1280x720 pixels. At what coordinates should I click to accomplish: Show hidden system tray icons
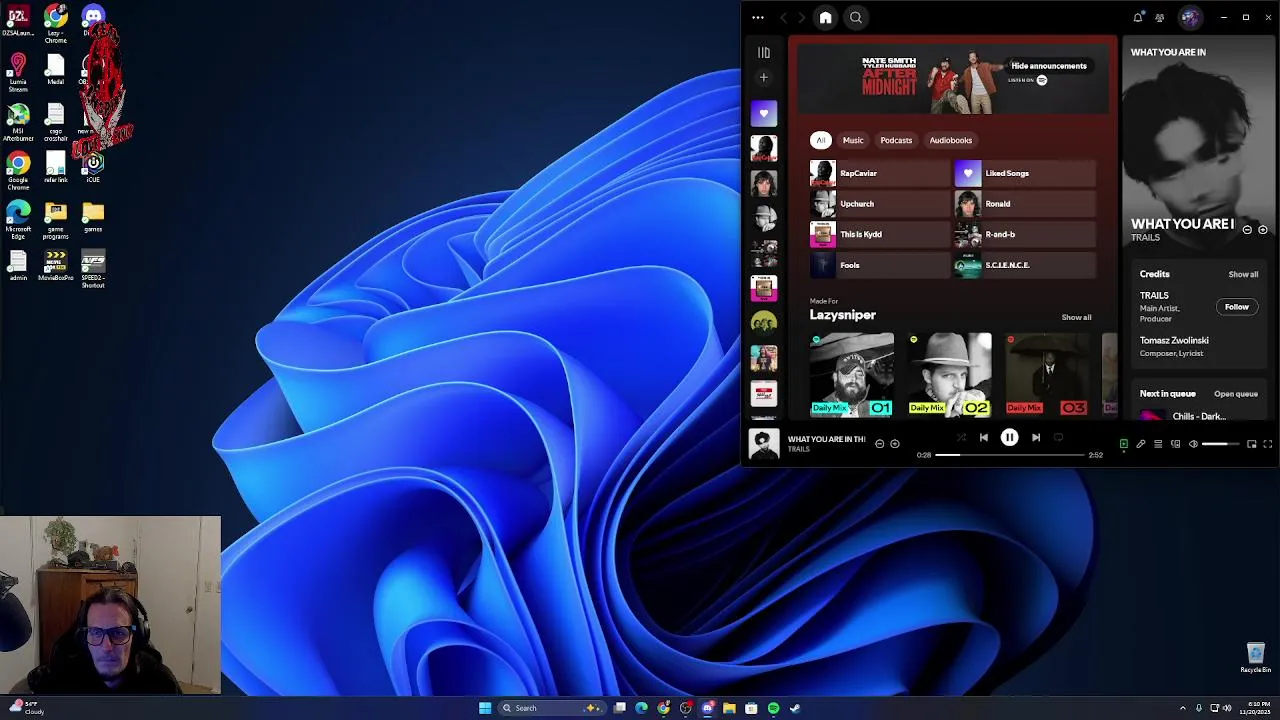(x=1183, y=708)
